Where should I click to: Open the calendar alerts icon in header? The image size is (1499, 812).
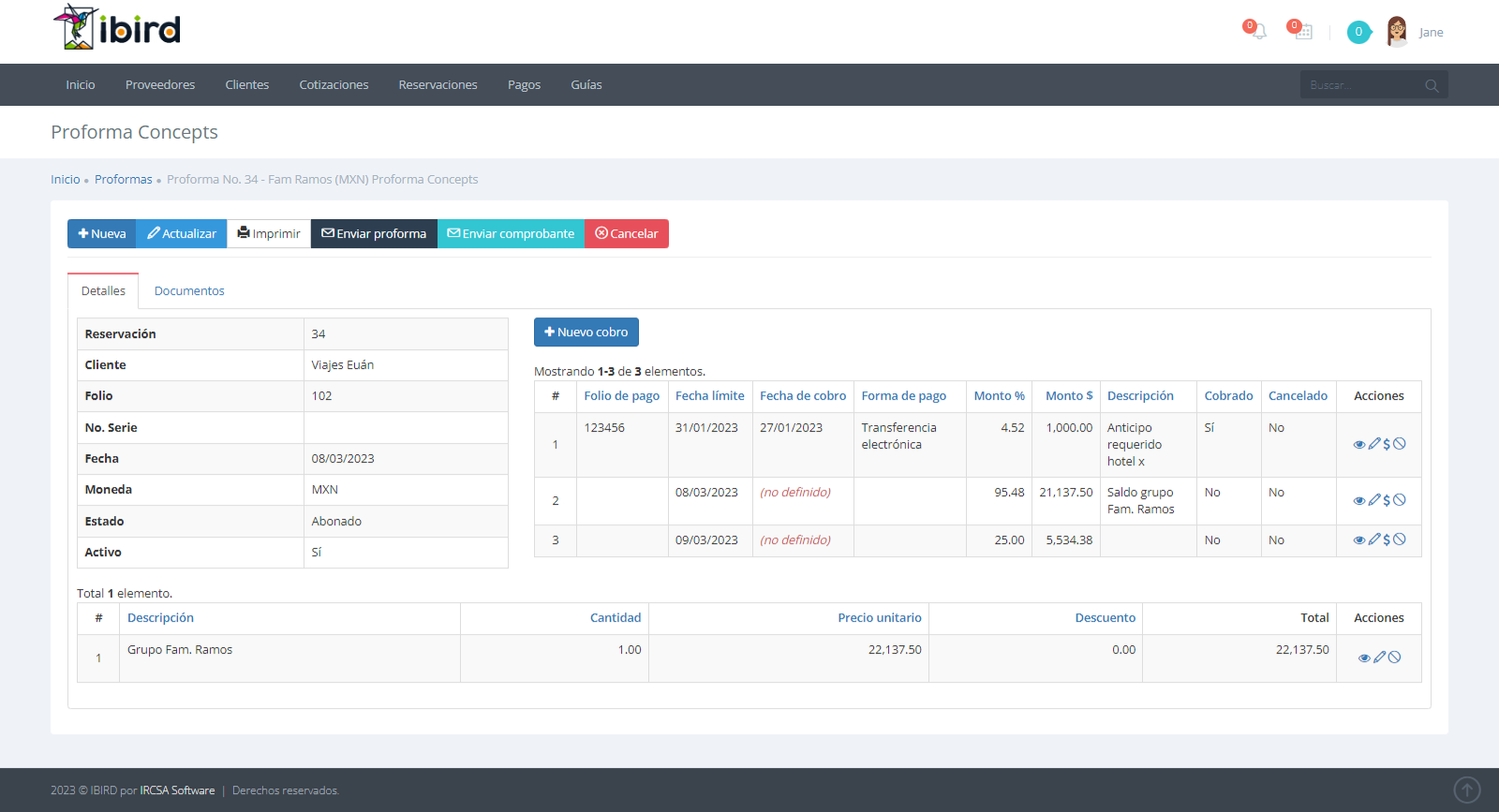(1303, 32)
